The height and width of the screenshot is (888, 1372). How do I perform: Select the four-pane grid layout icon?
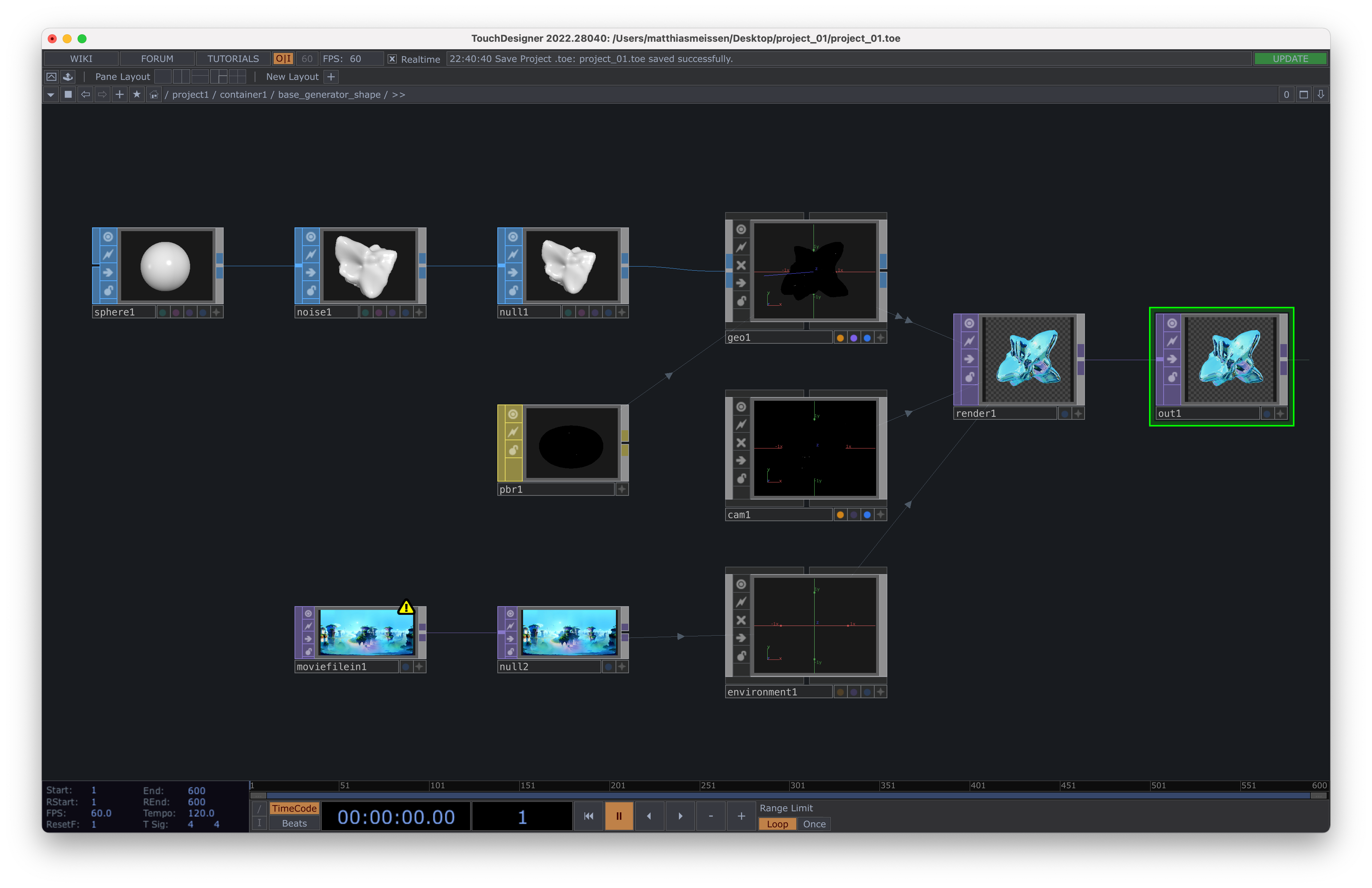(237, 77)
